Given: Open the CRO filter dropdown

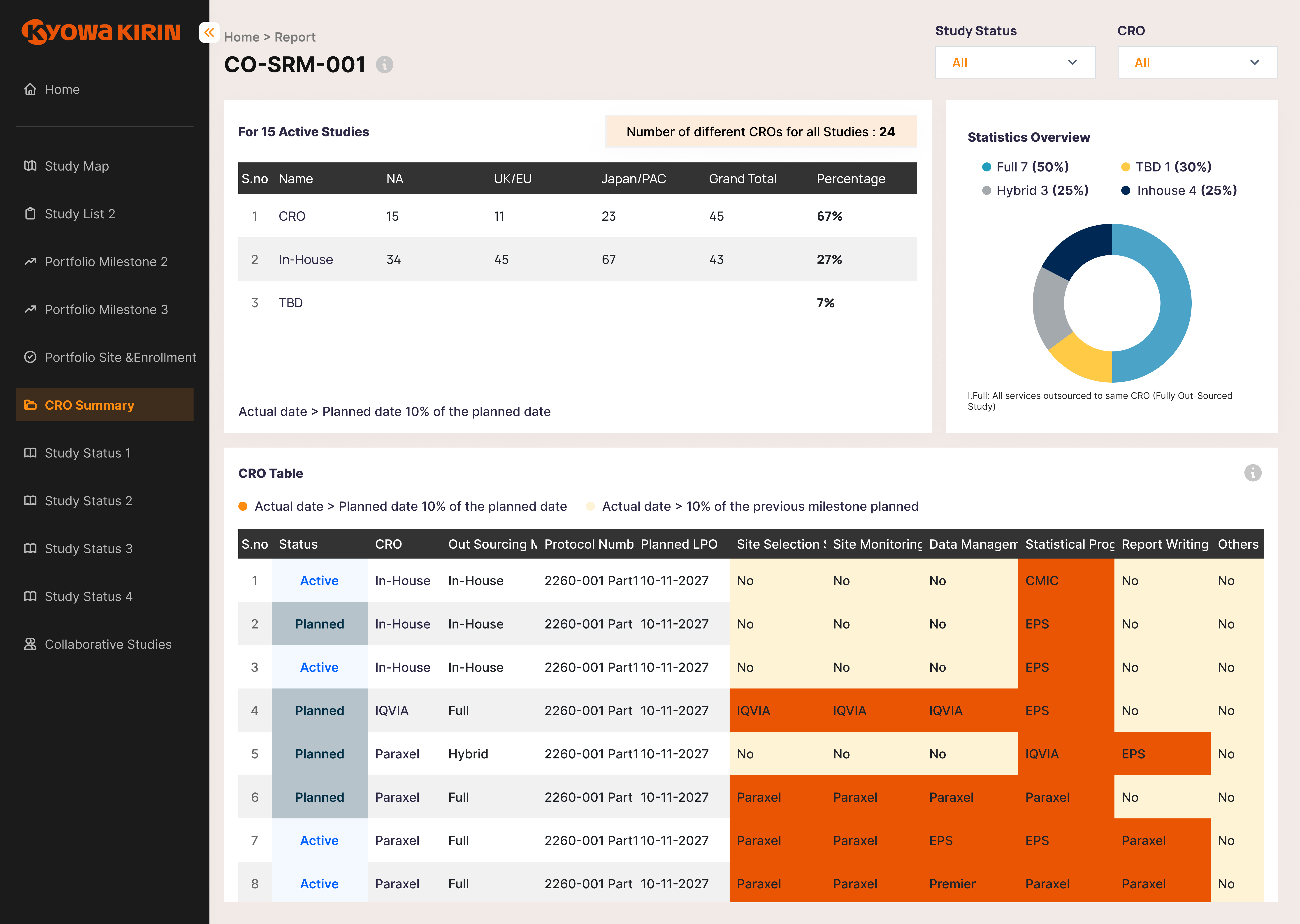Looking at the screenshot, I should (1198, 62).
